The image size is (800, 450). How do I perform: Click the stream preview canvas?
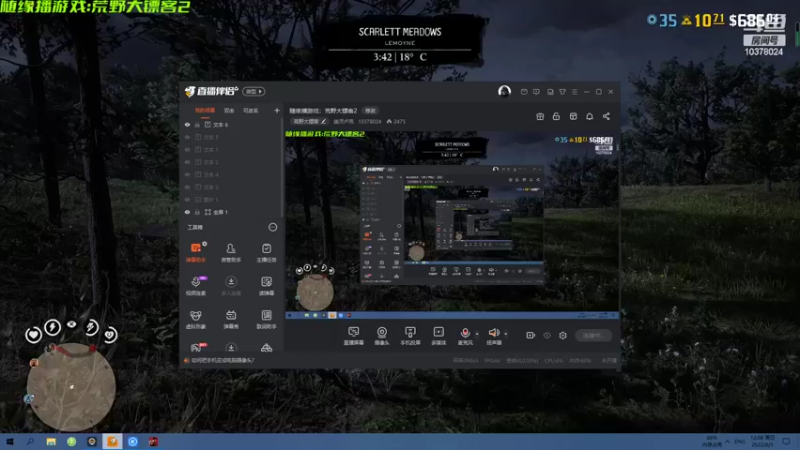[452, 224]
